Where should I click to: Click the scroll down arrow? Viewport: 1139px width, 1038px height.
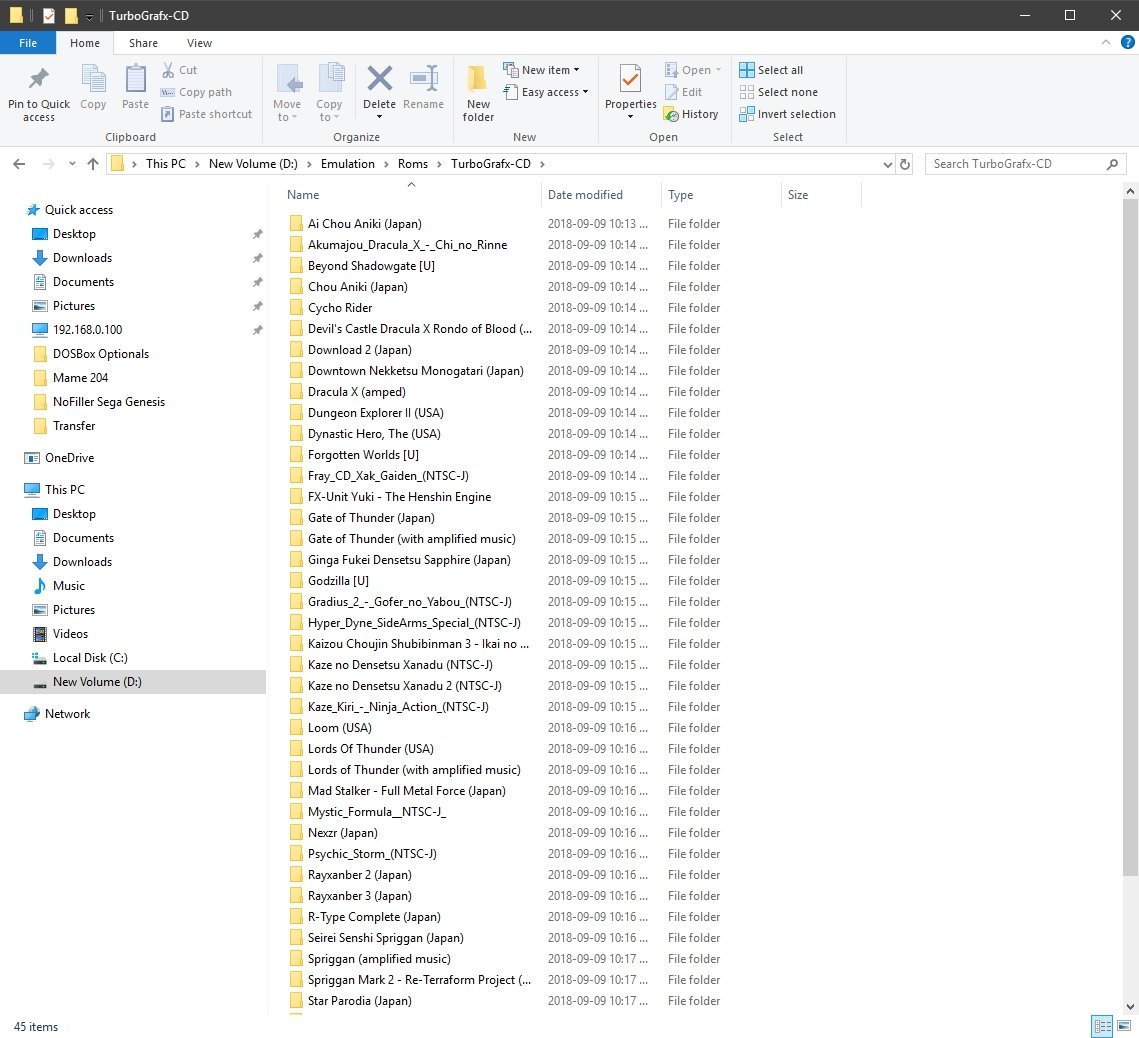[1130, 1007]
